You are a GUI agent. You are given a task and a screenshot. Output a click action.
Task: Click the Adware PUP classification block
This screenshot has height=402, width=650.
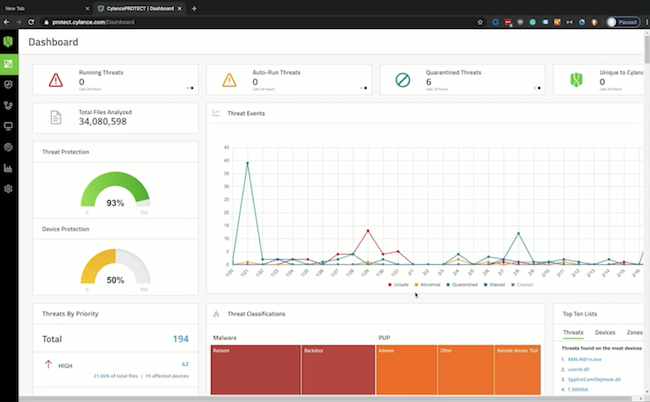click(x=406, y=370)
